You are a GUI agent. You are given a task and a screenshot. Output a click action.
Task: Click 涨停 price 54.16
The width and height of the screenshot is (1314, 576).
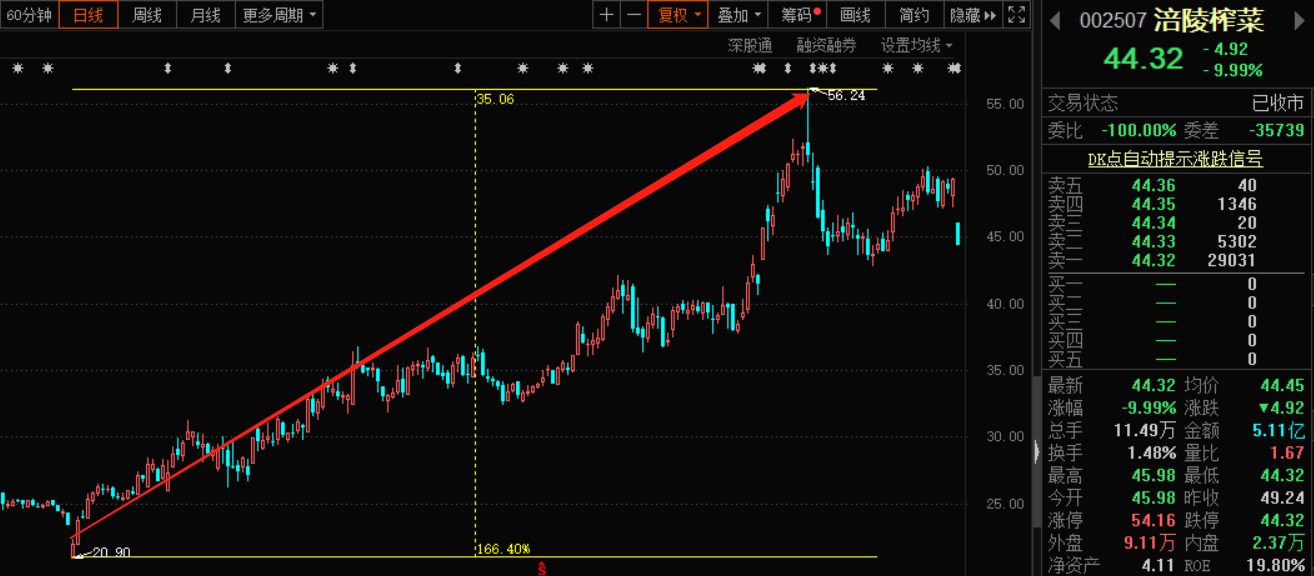tap(1153, 520)
